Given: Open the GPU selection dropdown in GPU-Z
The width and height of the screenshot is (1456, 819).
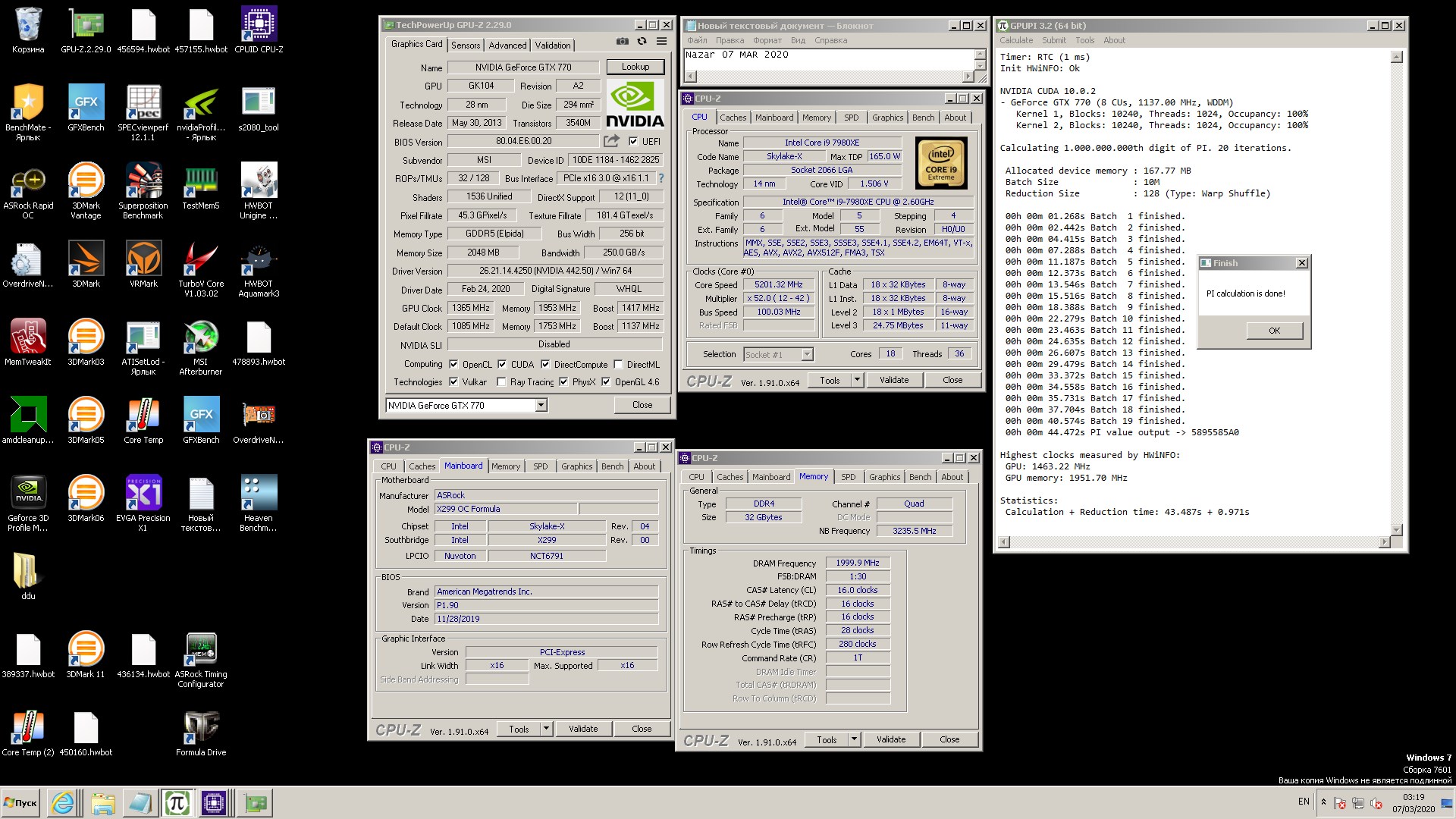Looking at the screenshot, I should [541, 405].
